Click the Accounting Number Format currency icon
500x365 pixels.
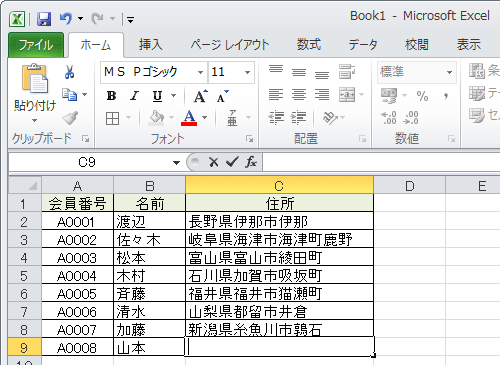389,96
